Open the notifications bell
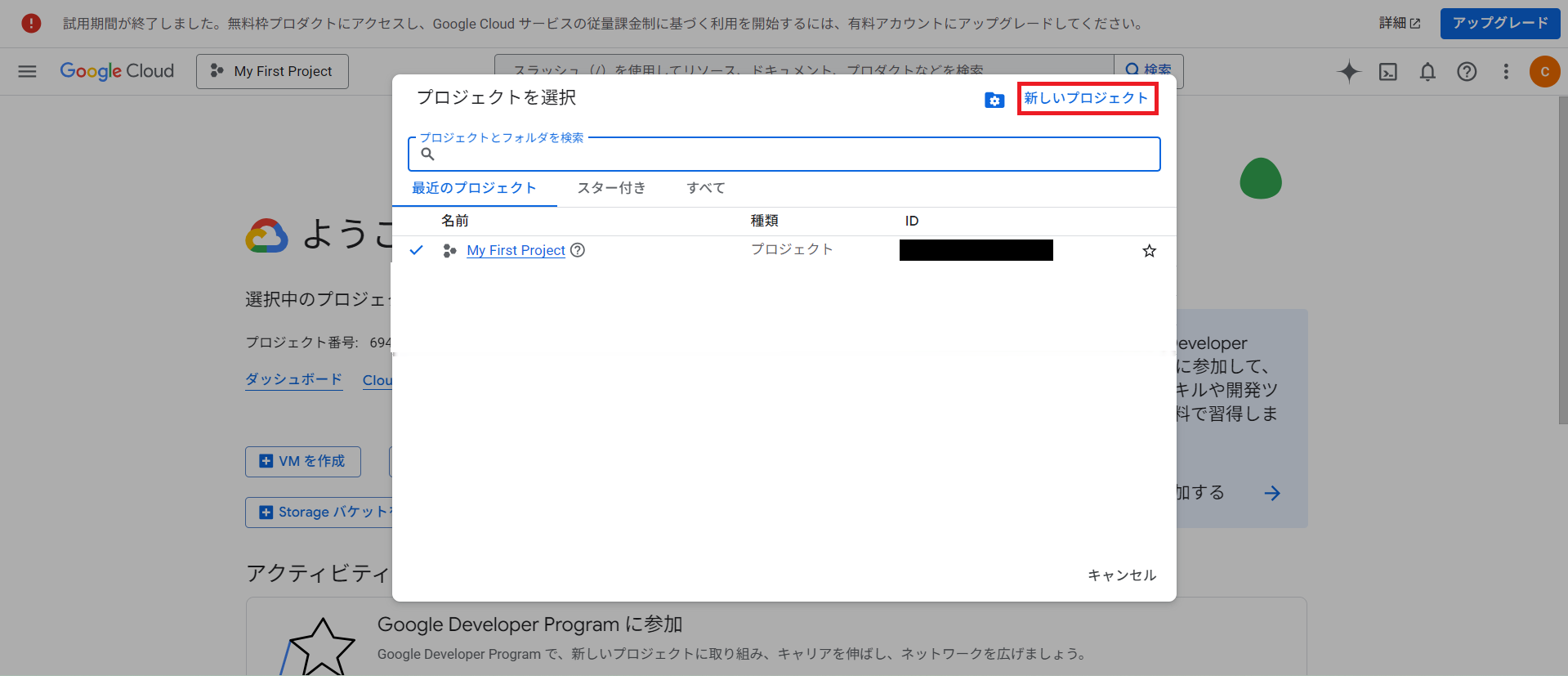The width and height of the screenshot is (1568, 676). pyautogui.click(x=1427, y=72)
